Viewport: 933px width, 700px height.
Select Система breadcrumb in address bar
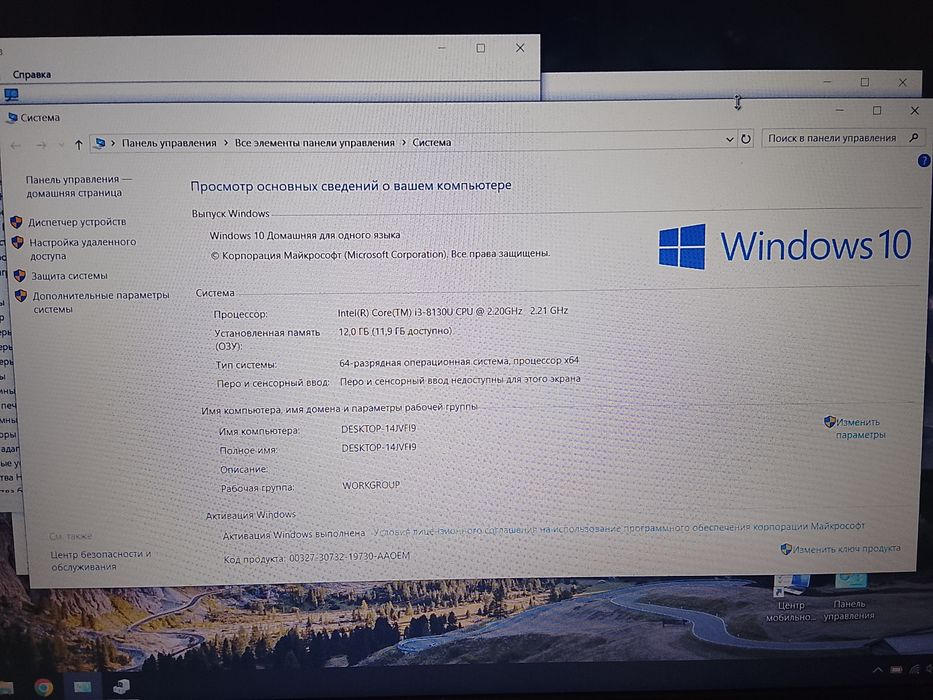(431, 142)
